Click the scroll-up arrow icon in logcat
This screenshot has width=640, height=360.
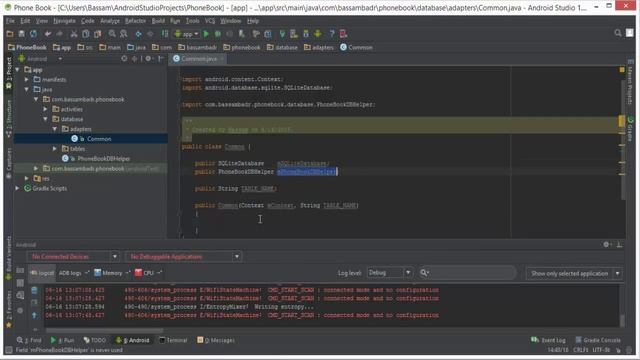34,315
